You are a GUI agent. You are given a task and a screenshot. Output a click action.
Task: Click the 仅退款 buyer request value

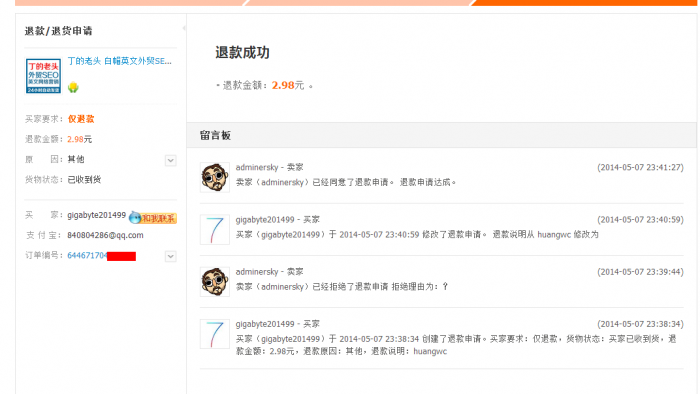tap(81, 119)
